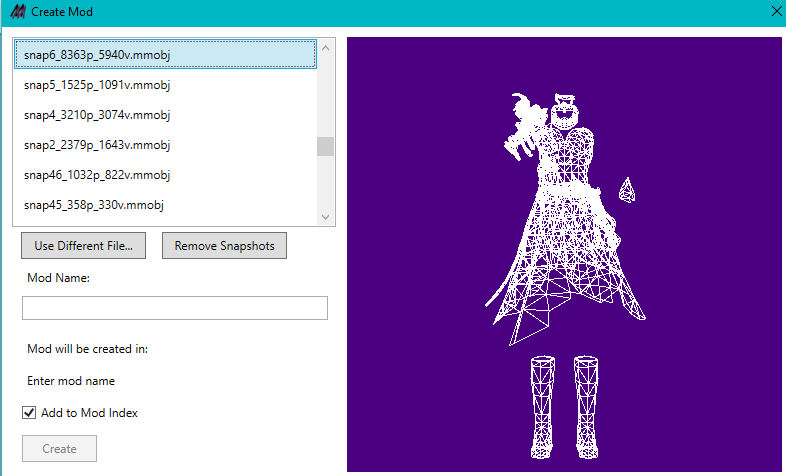Click the snapshot list scroll-down arrow
This screenshot has height=476, width=786.
click(x=325, y=216)
